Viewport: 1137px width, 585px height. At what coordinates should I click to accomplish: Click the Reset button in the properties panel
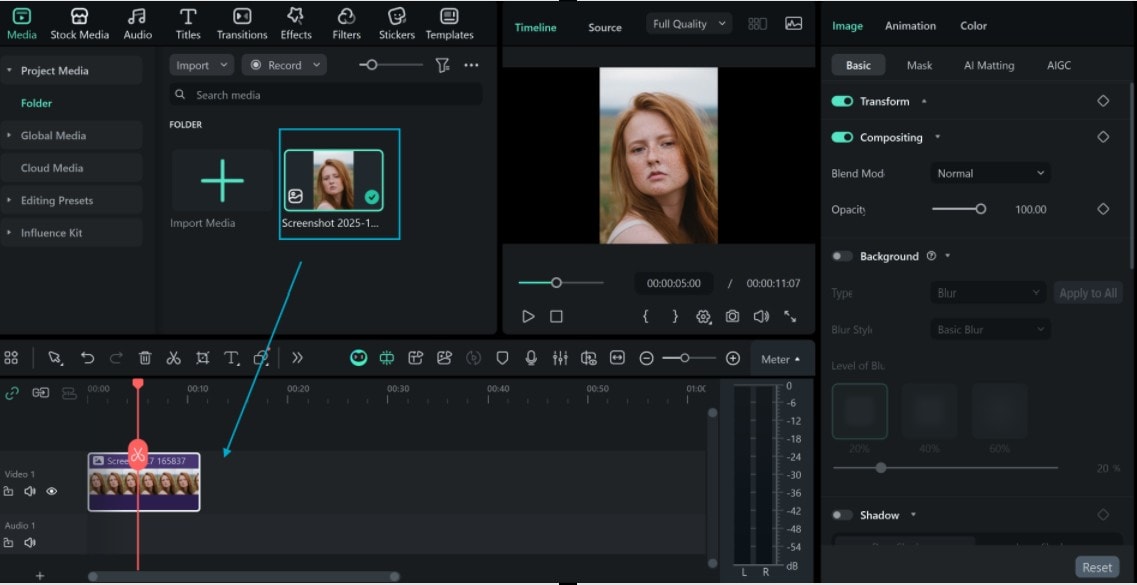1097,566
